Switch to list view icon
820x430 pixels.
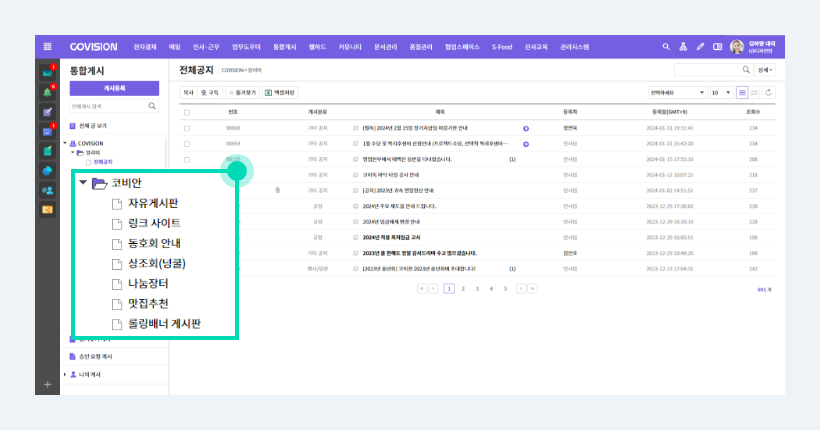[742, 93]
